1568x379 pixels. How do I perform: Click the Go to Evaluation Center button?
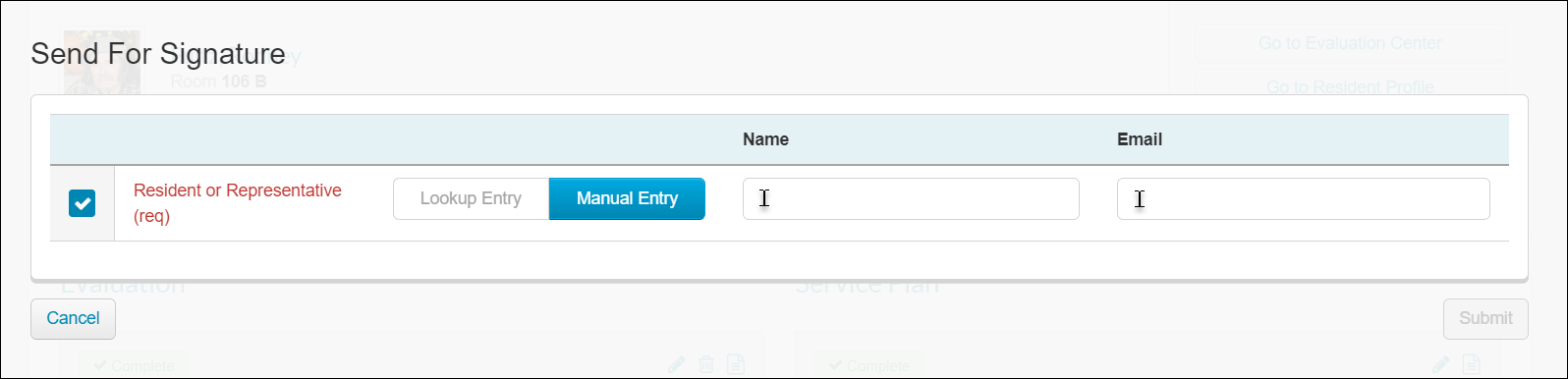[1350, 43]
